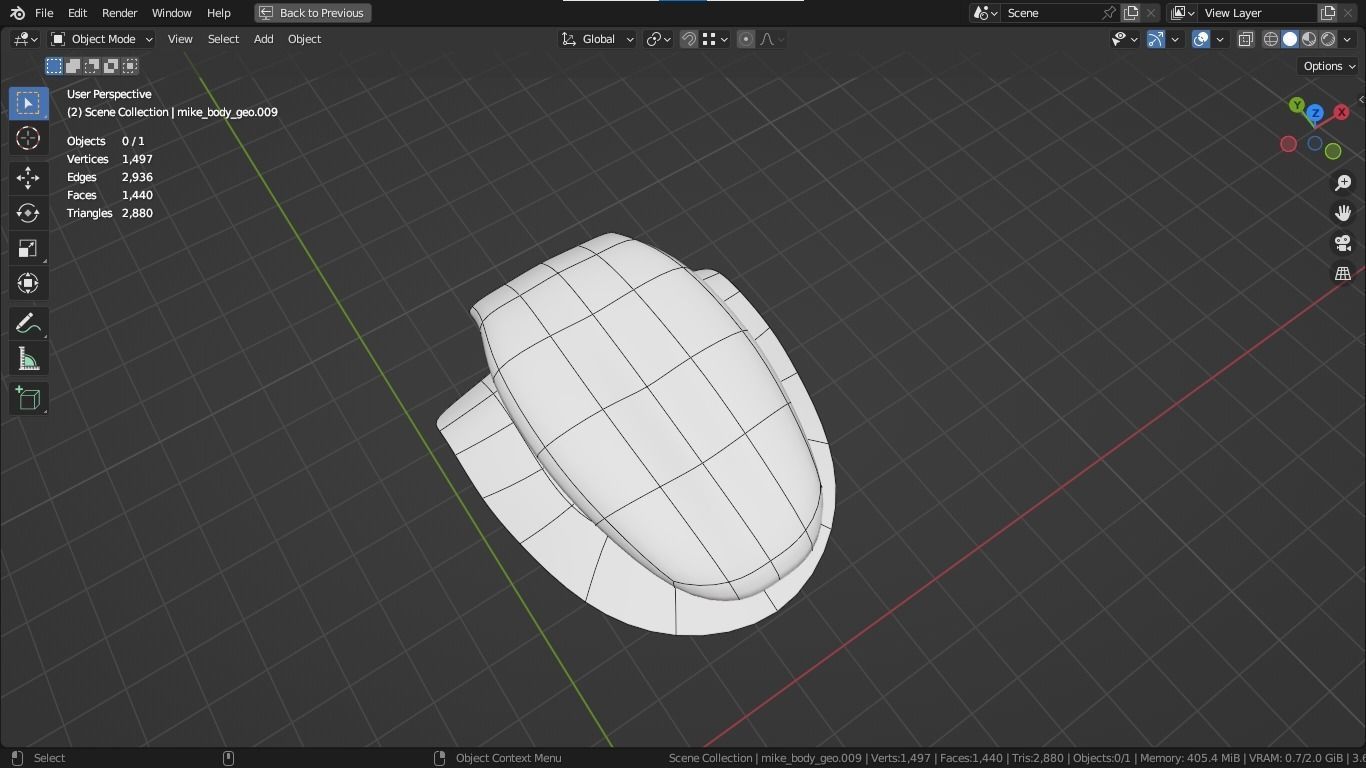1366x768 pixels.
Task: Click the green Y axis on the navigation gizmo
Action: (1297, 105)
